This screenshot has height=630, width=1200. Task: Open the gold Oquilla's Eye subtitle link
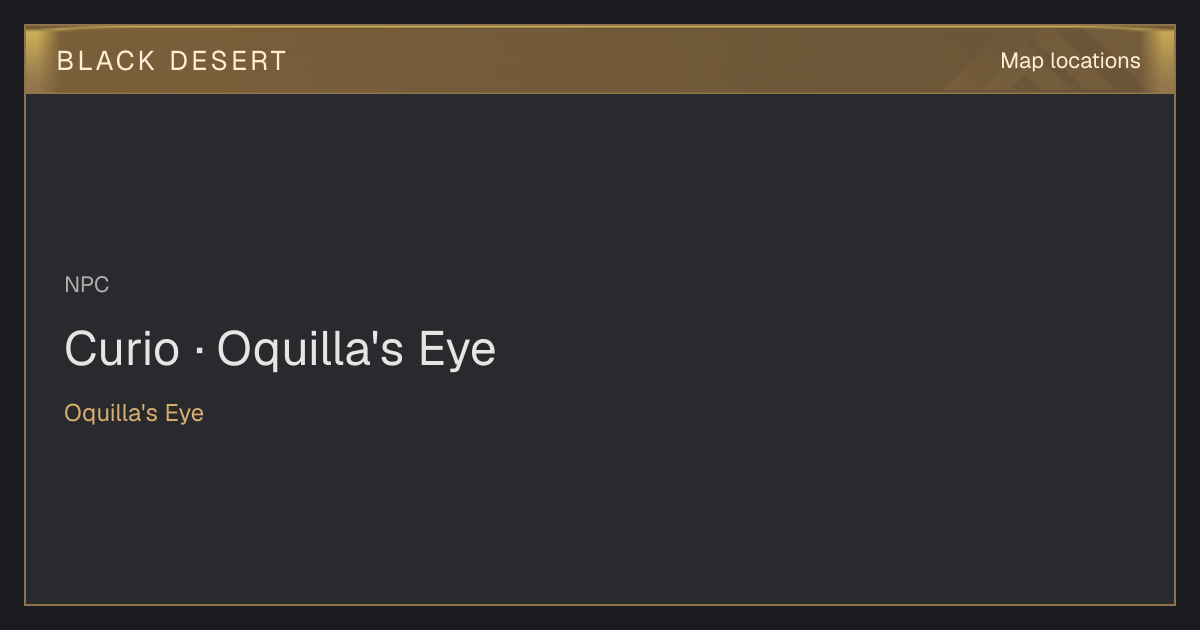pos(134,413)
